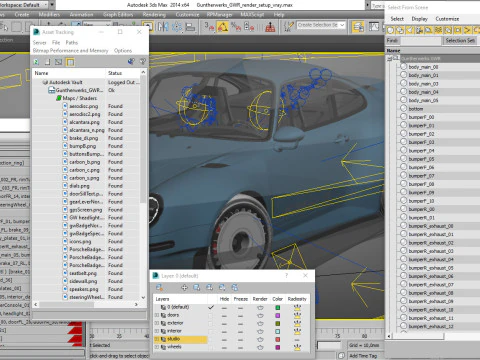Click the Refresh icon in Asset Tracking

(x=36, y=62)
